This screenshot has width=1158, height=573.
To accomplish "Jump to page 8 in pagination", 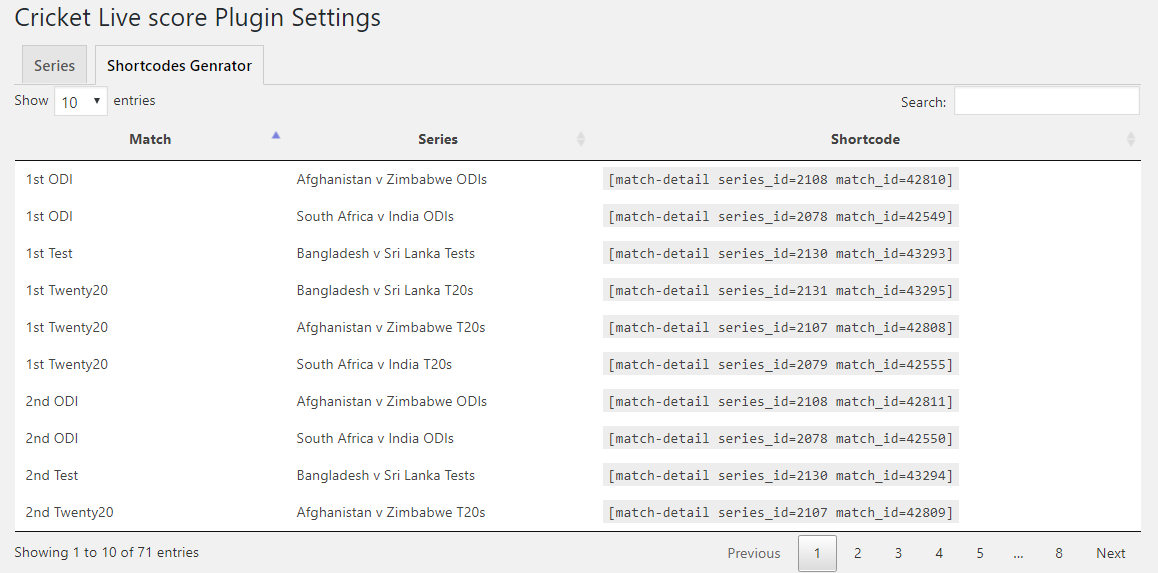I will coord(1058,553).
